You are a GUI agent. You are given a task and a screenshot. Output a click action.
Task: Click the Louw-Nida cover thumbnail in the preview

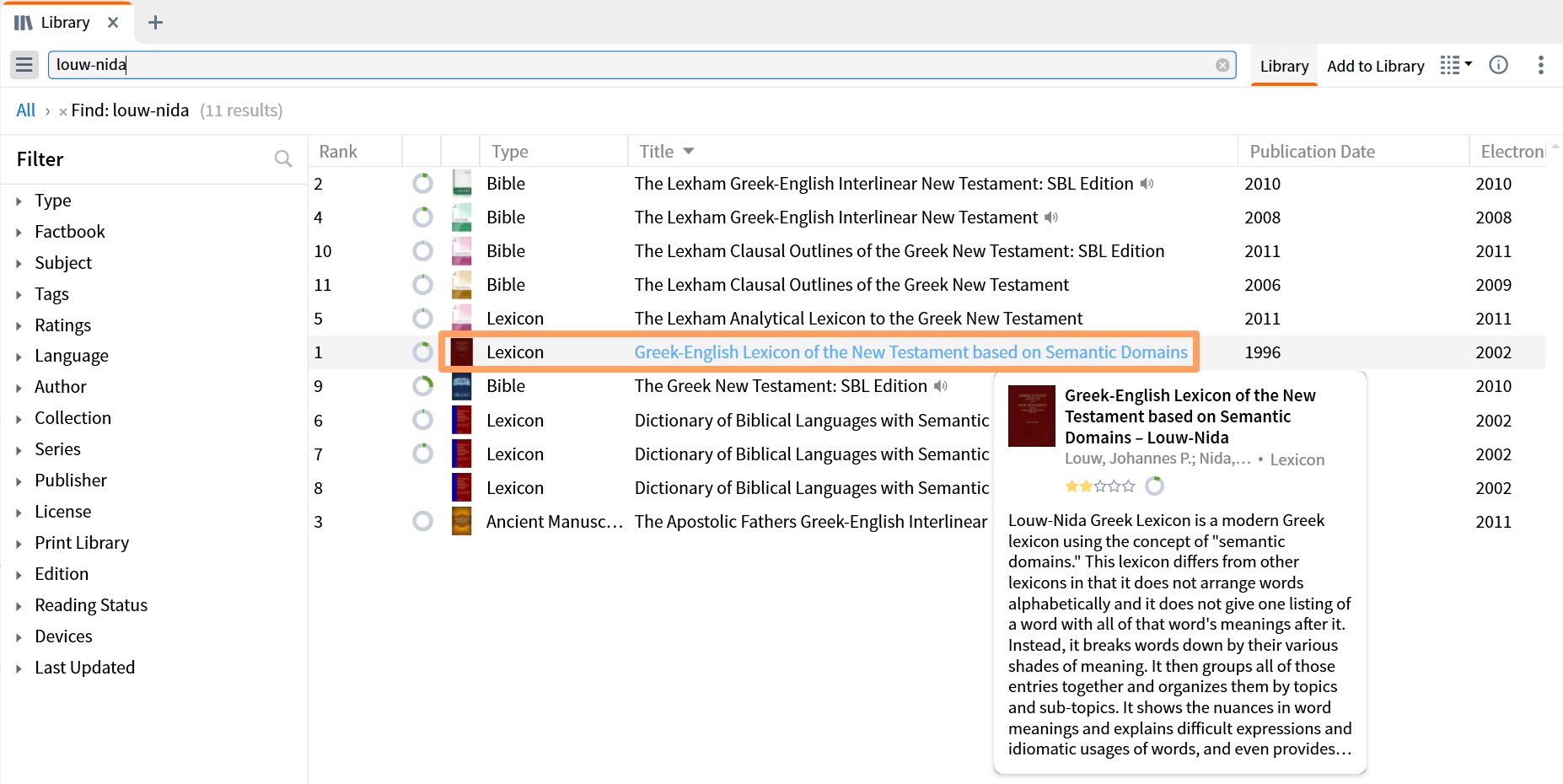coord(1032,416)
